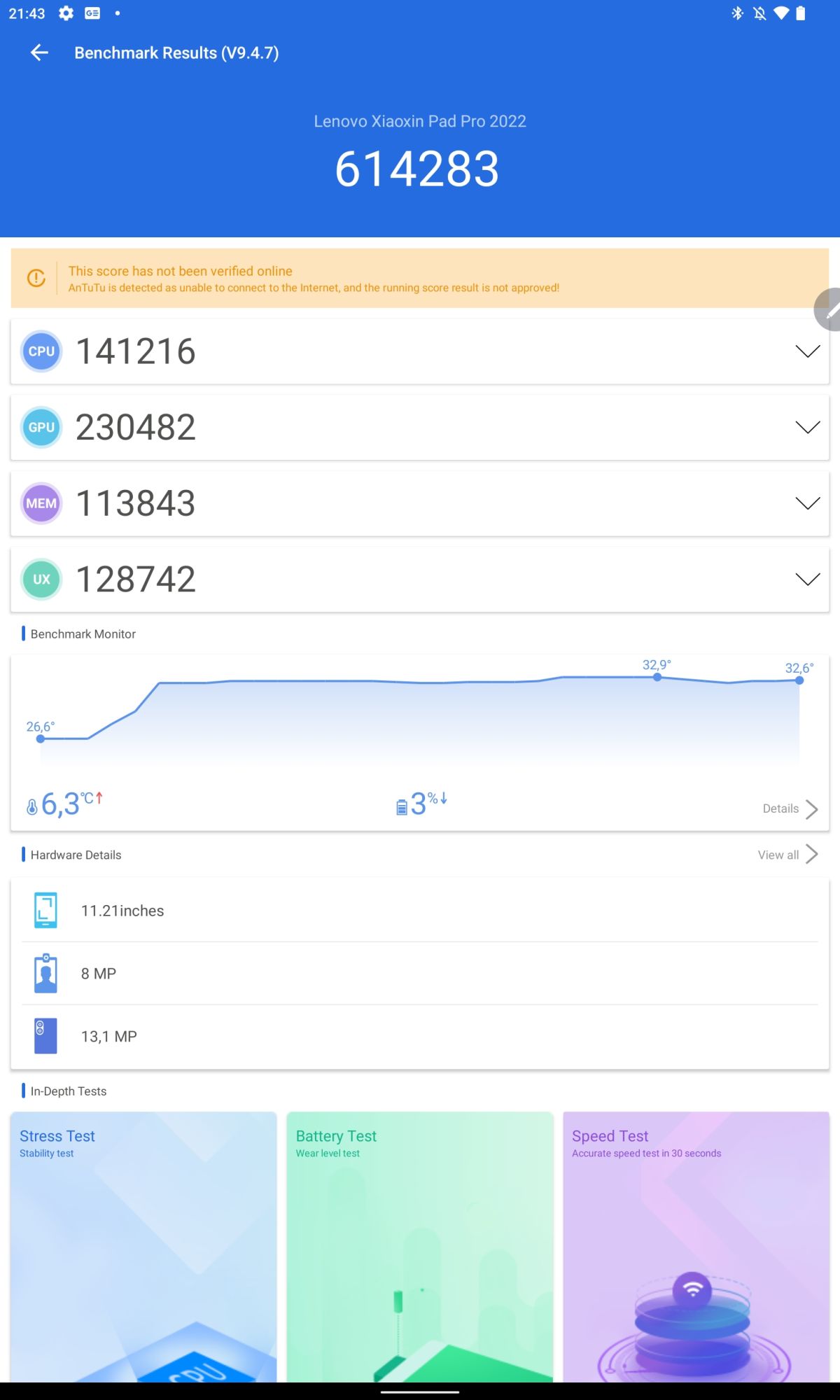Tap the thermometer temperature icon

click(x=31, y=807)
